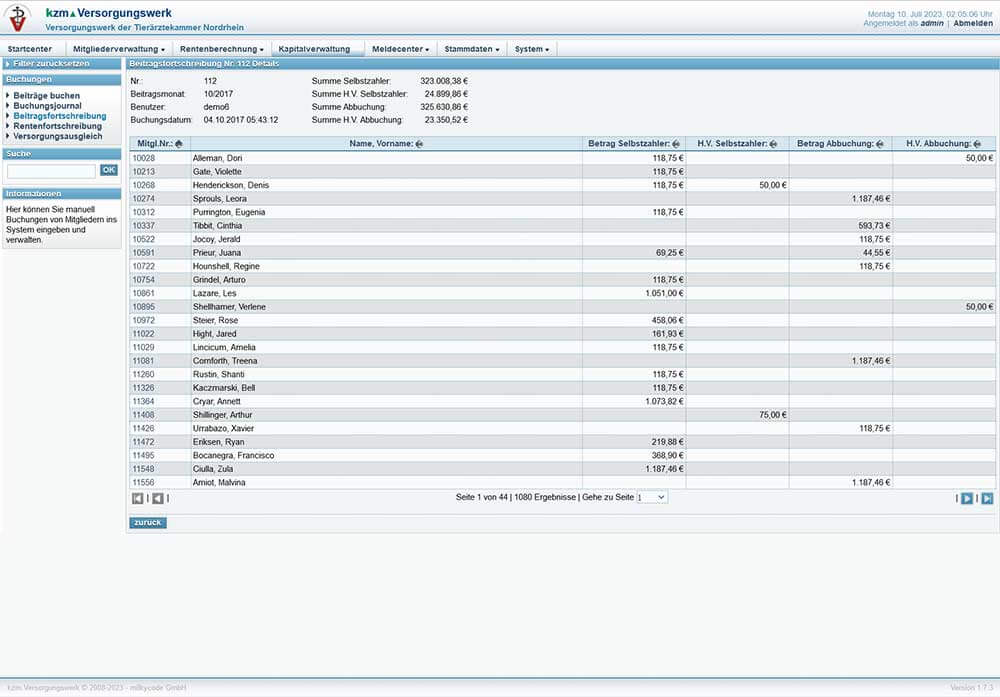Open member number 10591
The image size is (1000, 697).
coord(143,253)
